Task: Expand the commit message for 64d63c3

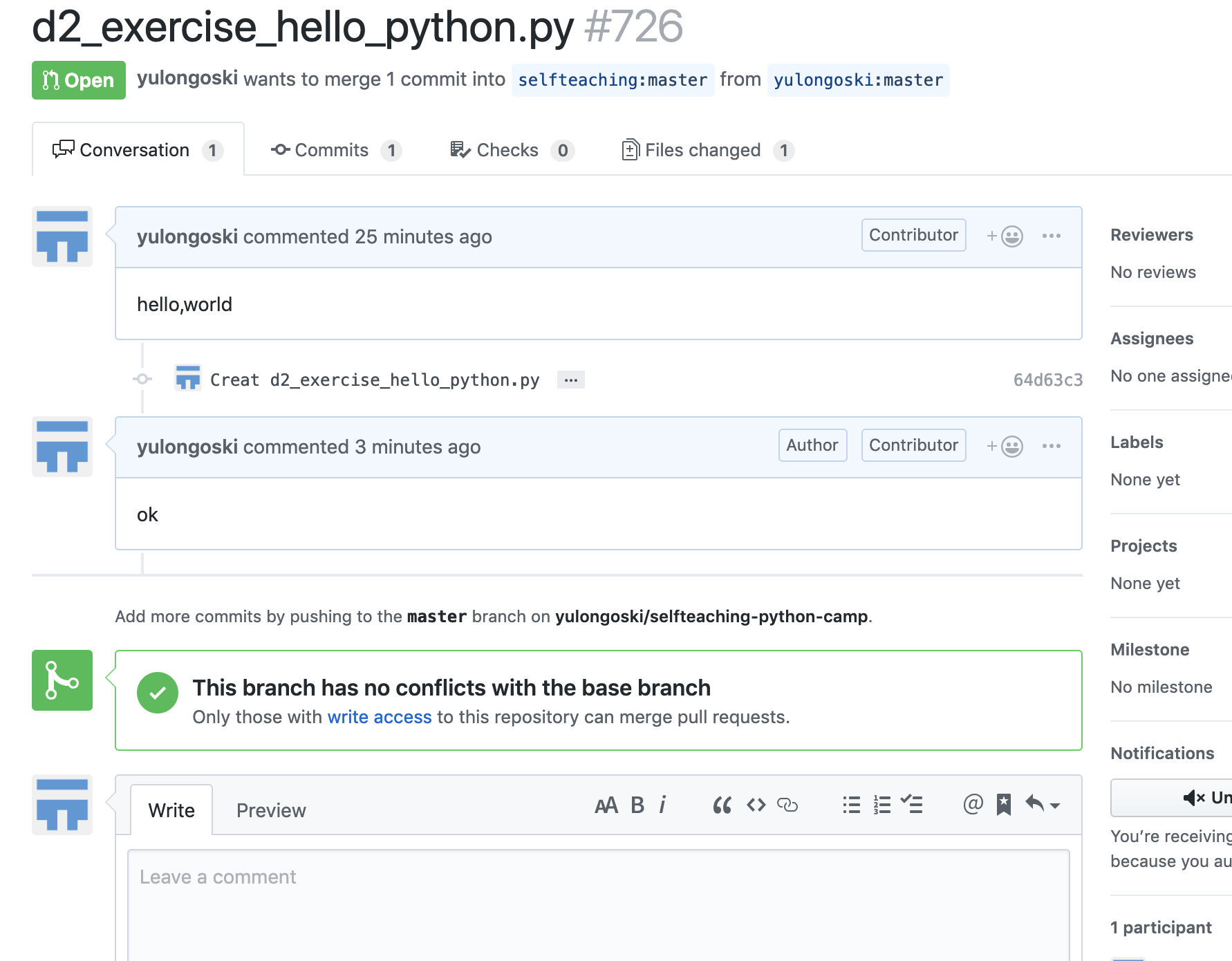Action: point(570,380)
